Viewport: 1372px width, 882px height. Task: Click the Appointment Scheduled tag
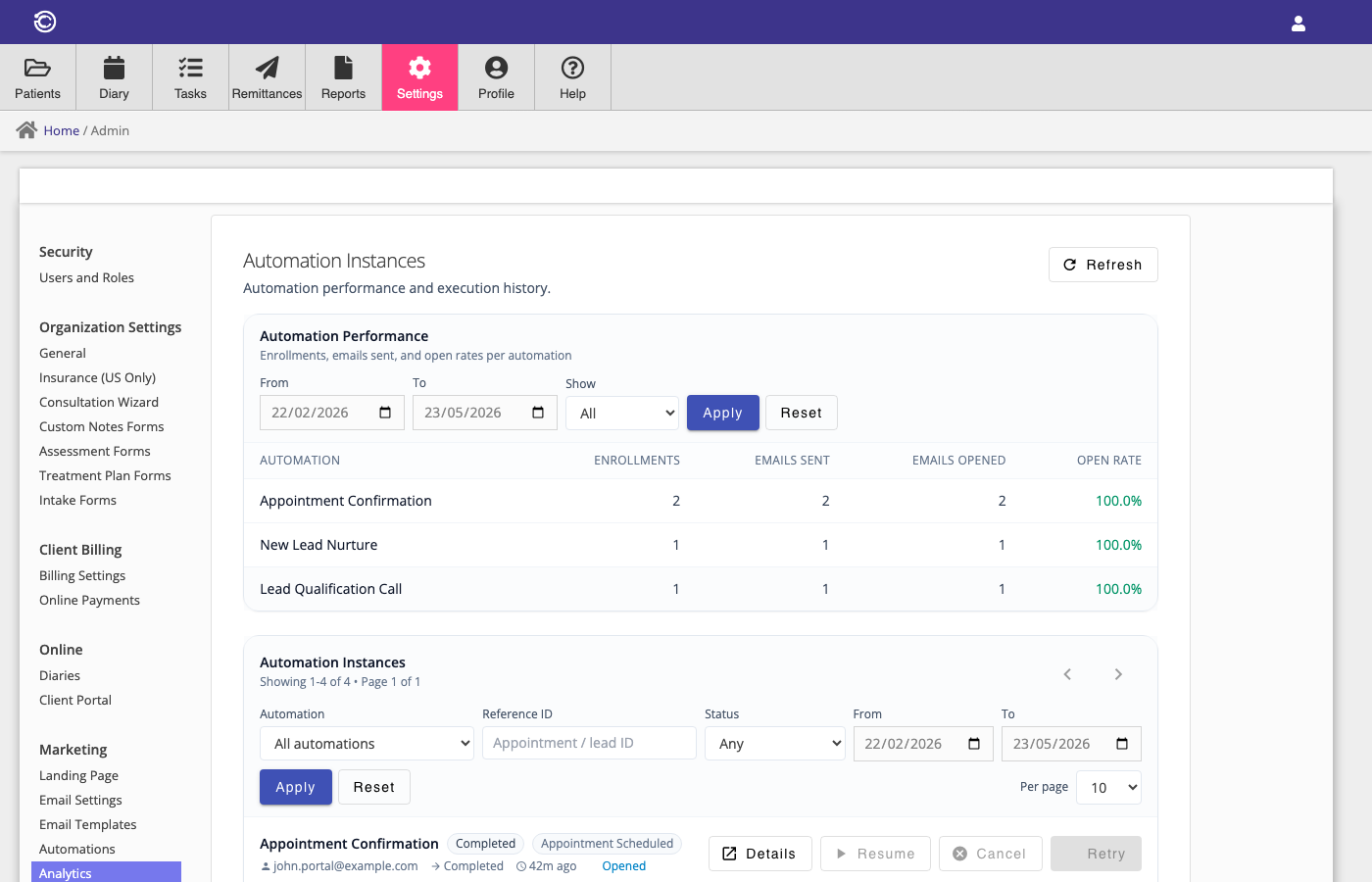pos(607,844)
